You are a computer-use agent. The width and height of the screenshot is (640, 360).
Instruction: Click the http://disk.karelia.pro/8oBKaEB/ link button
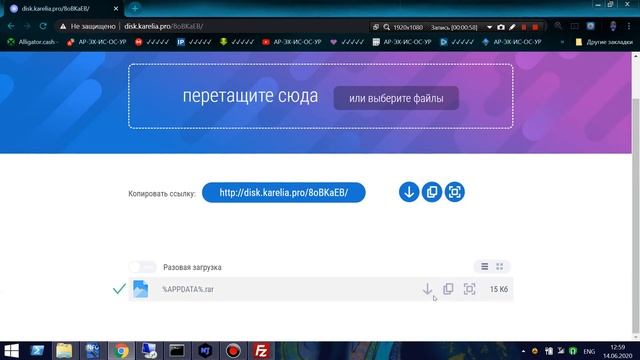click(x=284, y=192)
